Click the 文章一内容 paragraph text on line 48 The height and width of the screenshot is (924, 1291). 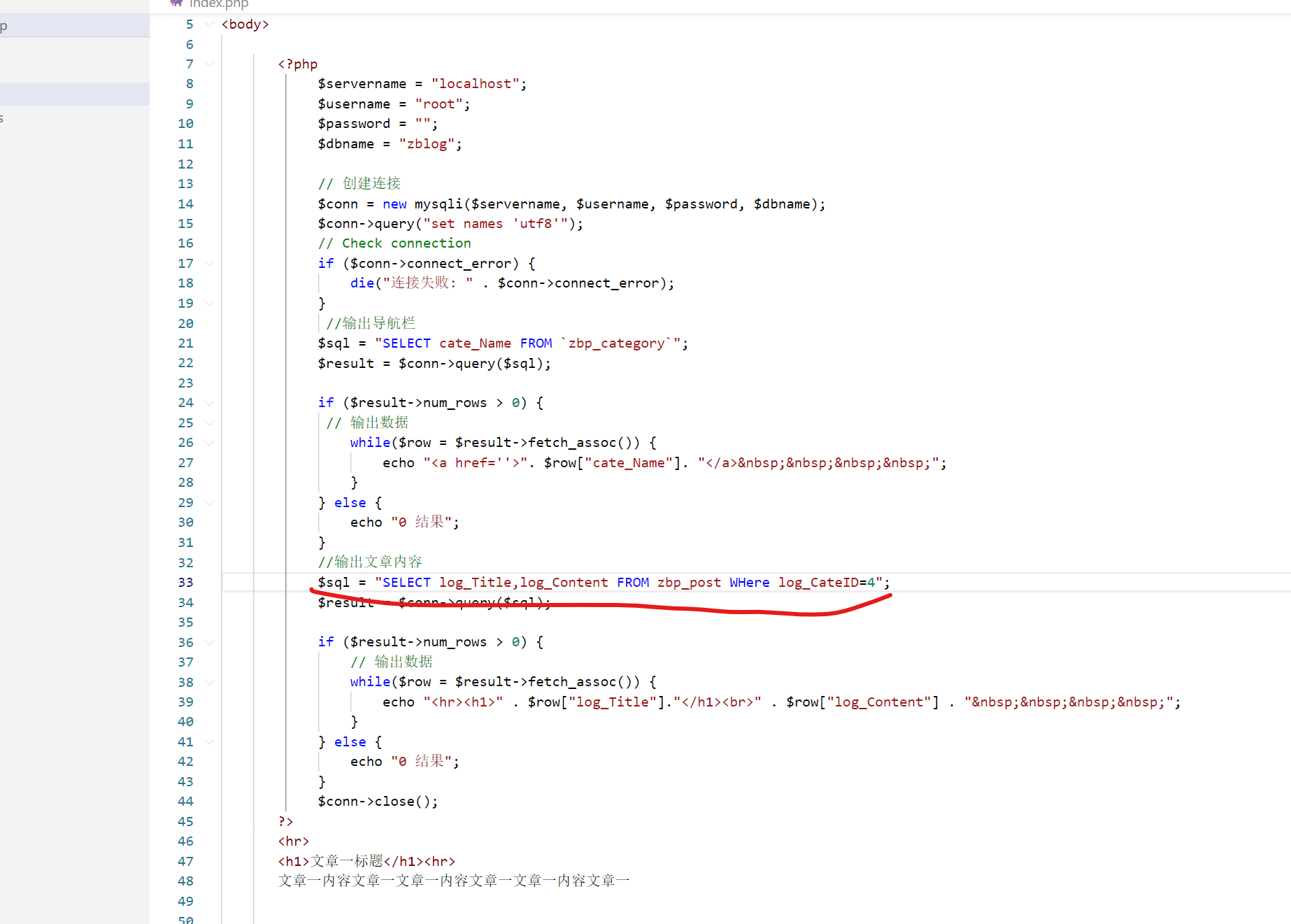point(454,881)
